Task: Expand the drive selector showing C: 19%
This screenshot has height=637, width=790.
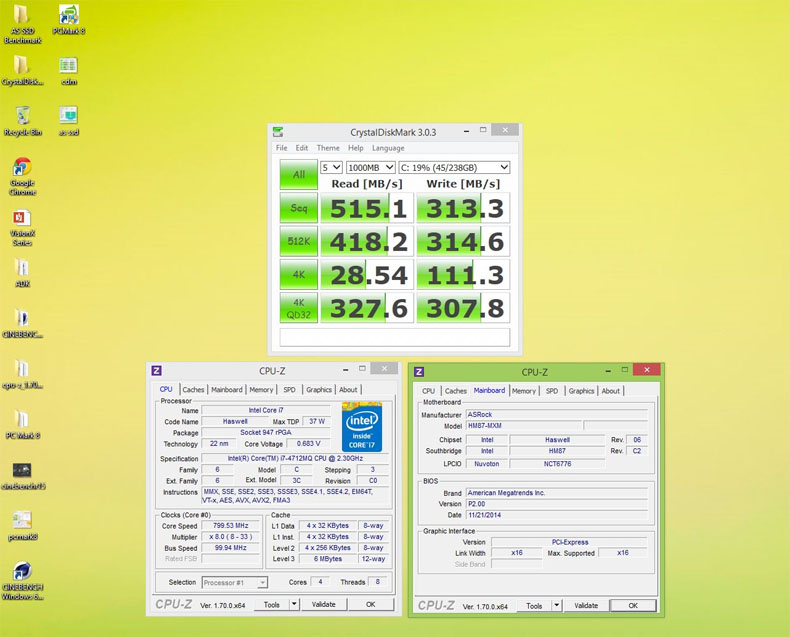Action: click(454, 168)
